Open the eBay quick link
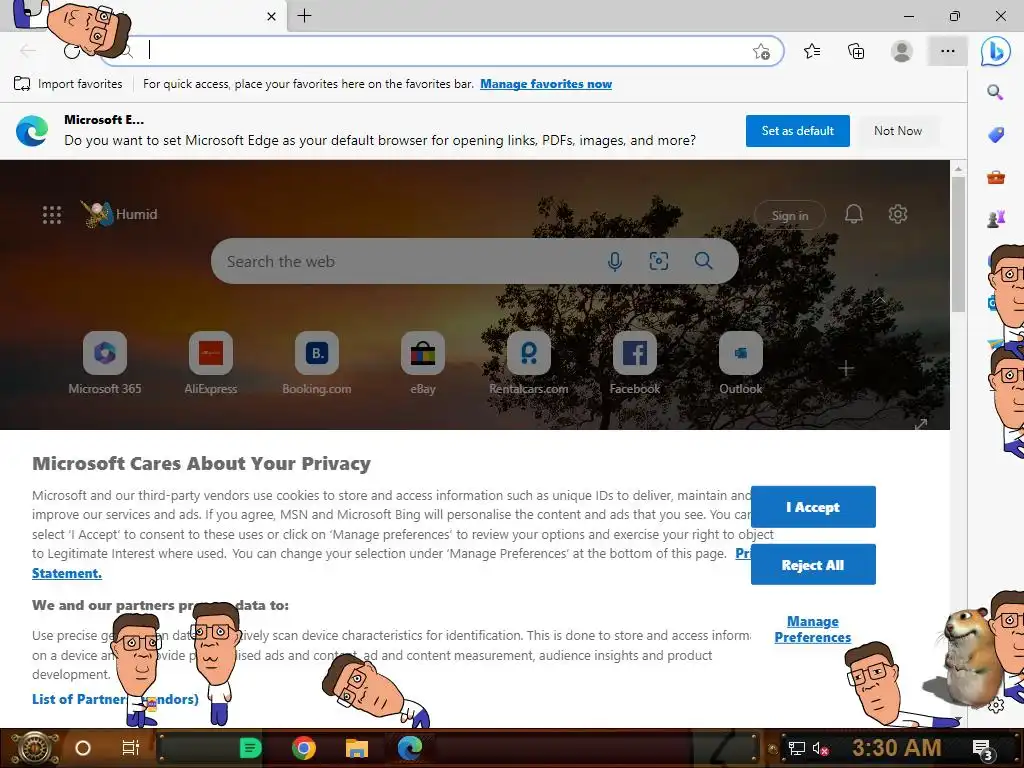Viewport: 1024px width, 768px height. click(423, 363)
